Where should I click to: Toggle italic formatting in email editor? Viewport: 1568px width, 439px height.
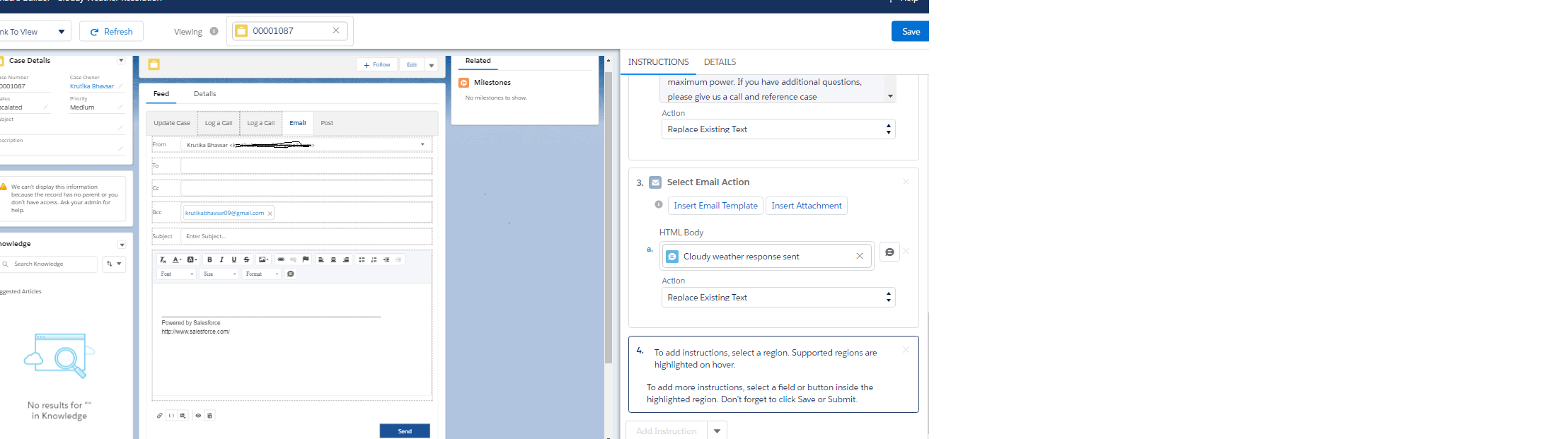(221, 260)
